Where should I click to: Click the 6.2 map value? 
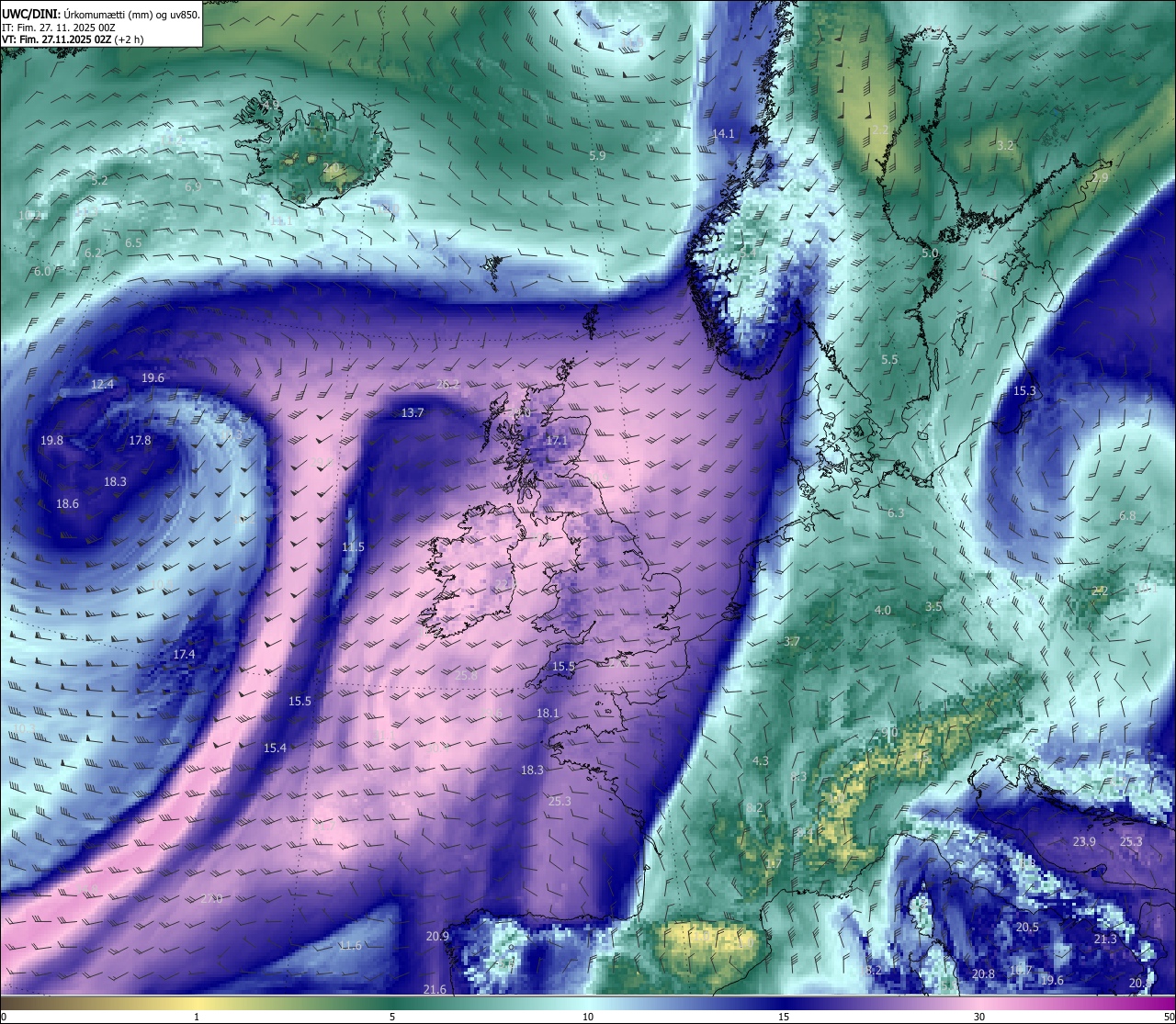(93, 253)
